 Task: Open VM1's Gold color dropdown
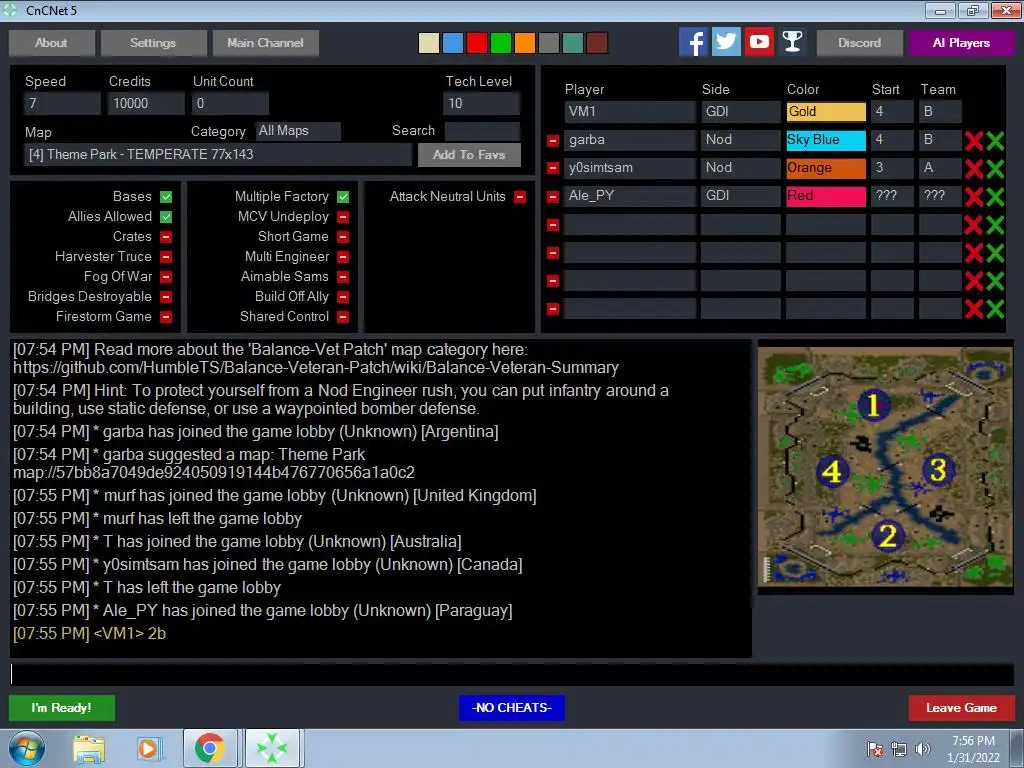coord(826,112)
